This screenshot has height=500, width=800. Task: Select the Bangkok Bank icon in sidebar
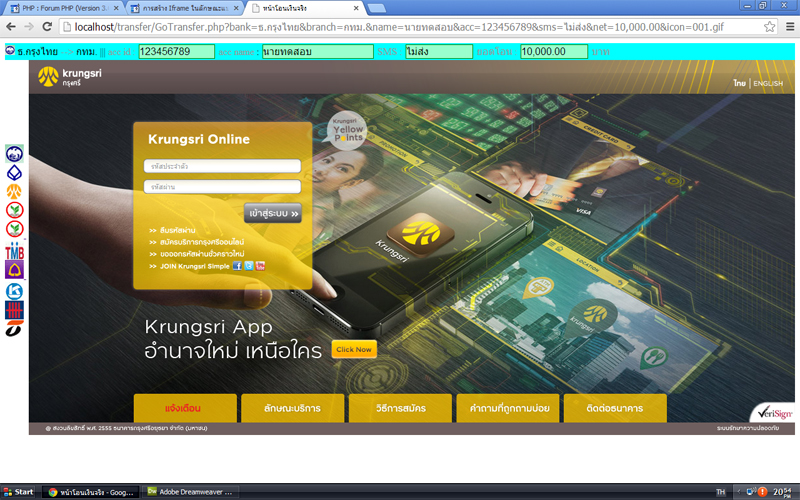[x=14, y=173]
